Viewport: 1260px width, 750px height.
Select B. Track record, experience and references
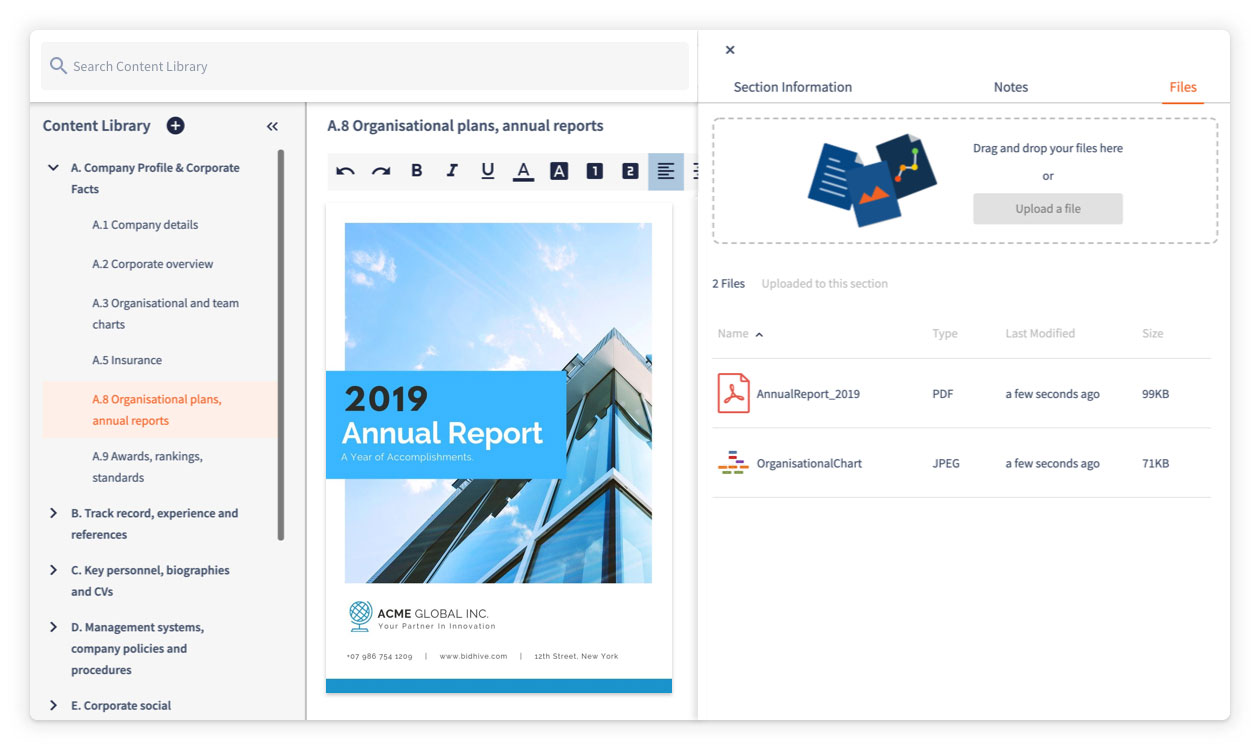154,524
